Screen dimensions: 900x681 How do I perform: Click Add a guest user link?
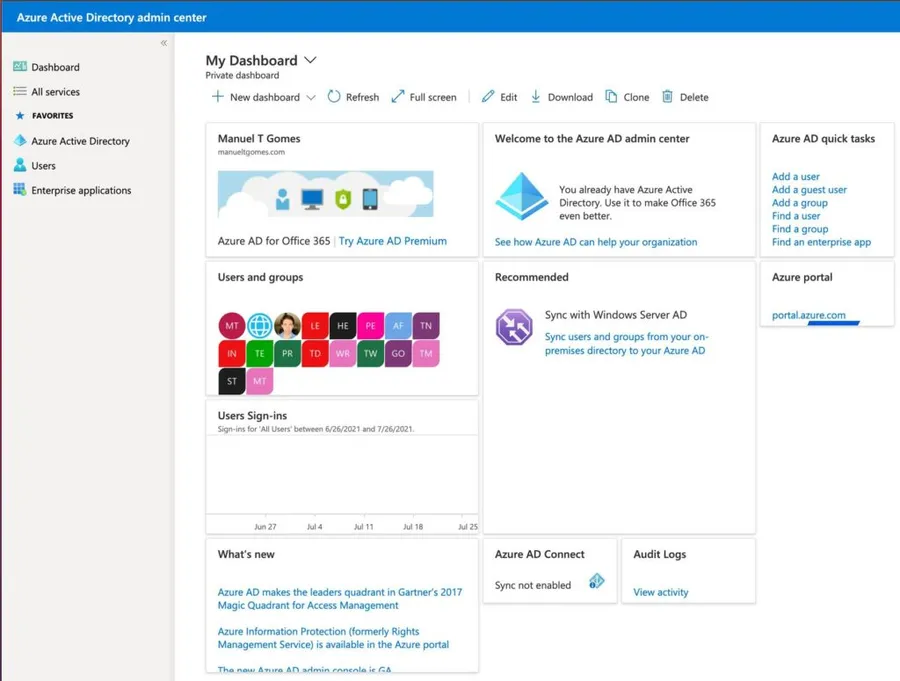809,190
